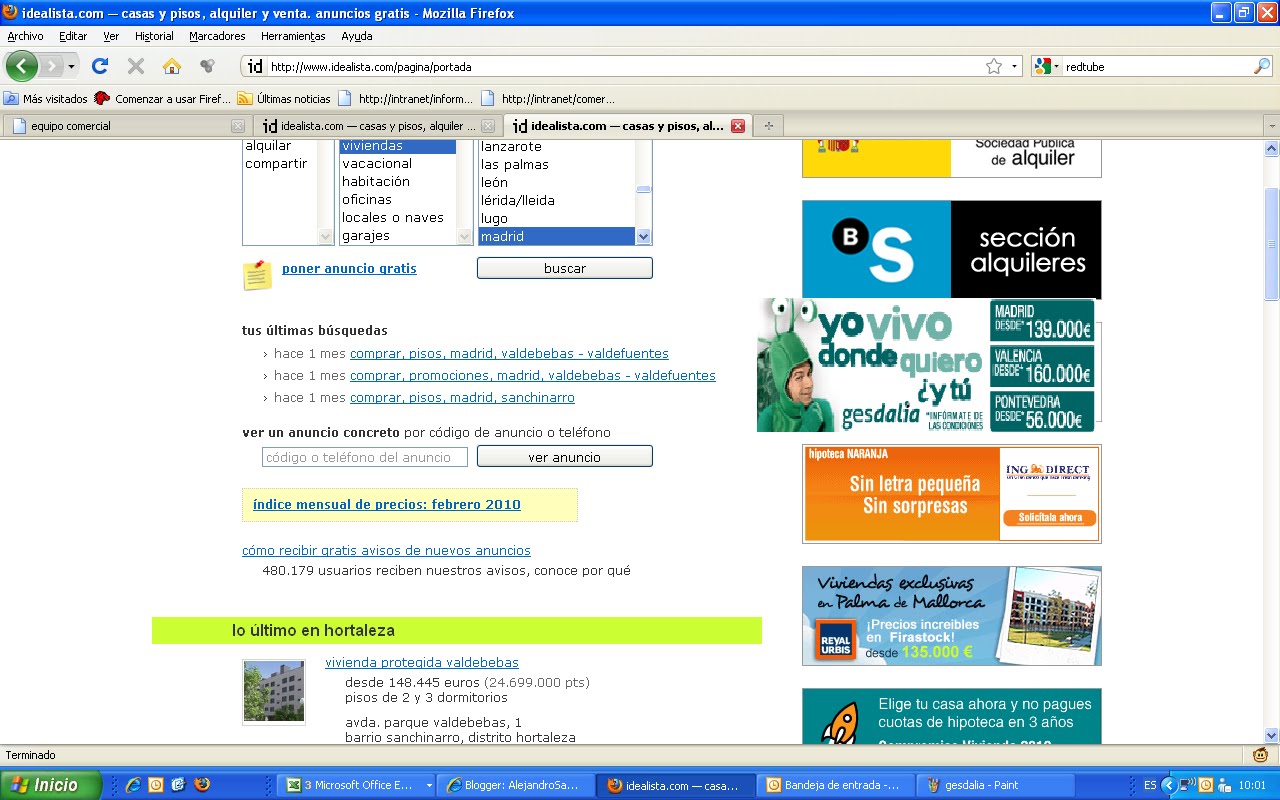Viewport: 1280px width, 800px height.
Task: Select compartir in the operation list
Action: coord(276,164)
